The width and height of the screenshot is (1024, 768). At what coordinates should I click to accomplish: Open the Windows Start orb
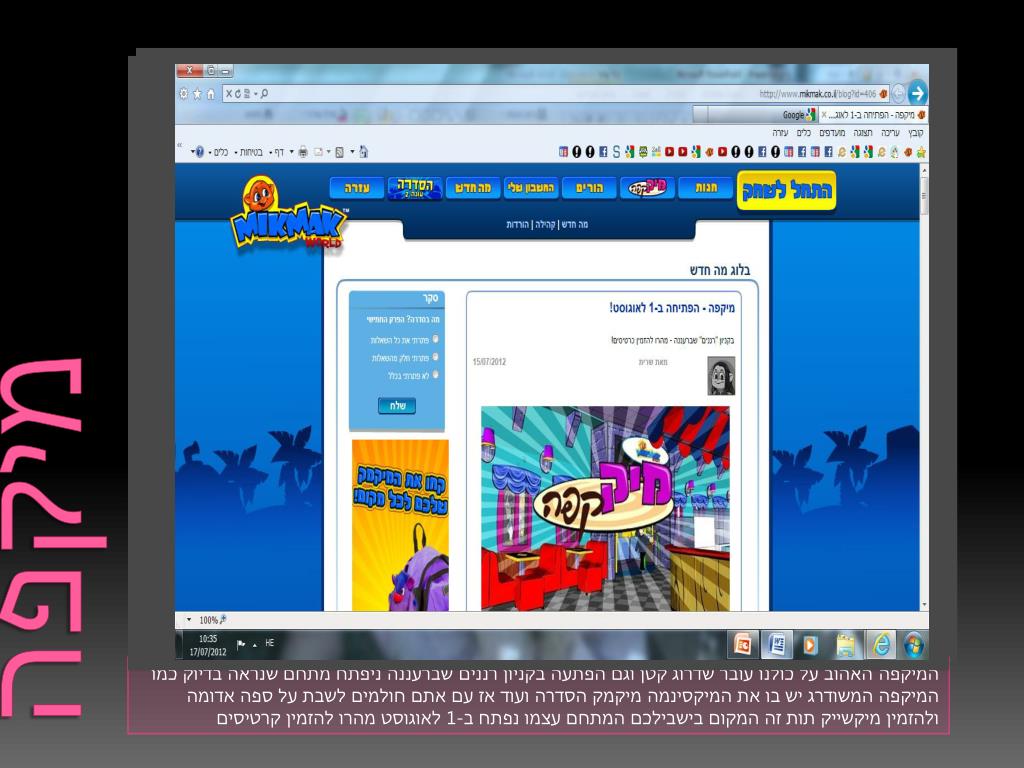(914, 645)
